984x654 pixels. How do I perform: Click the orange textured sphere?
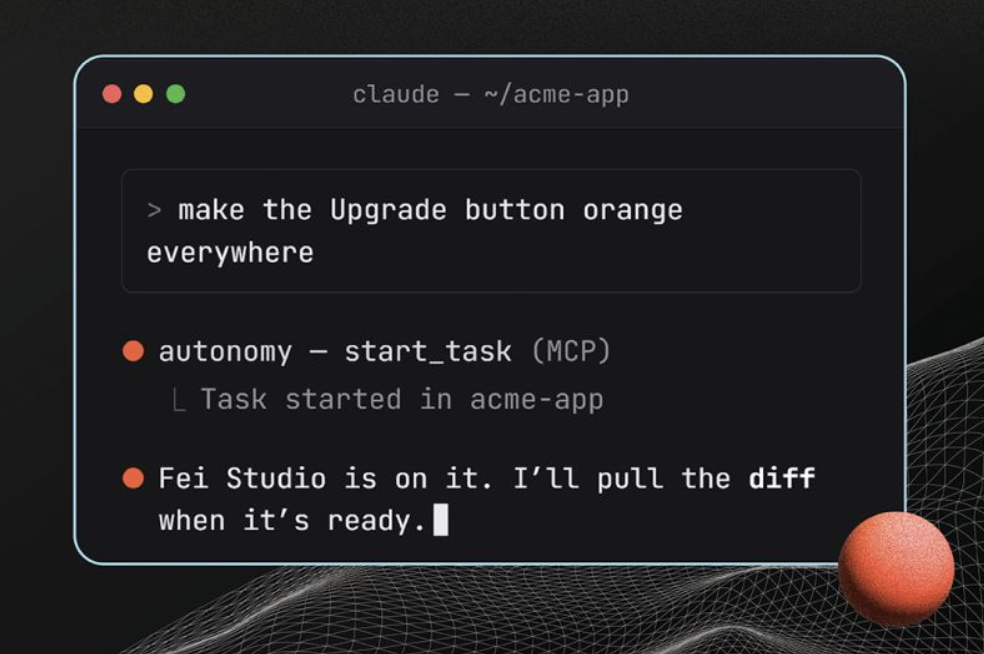(x=896, y=569)
